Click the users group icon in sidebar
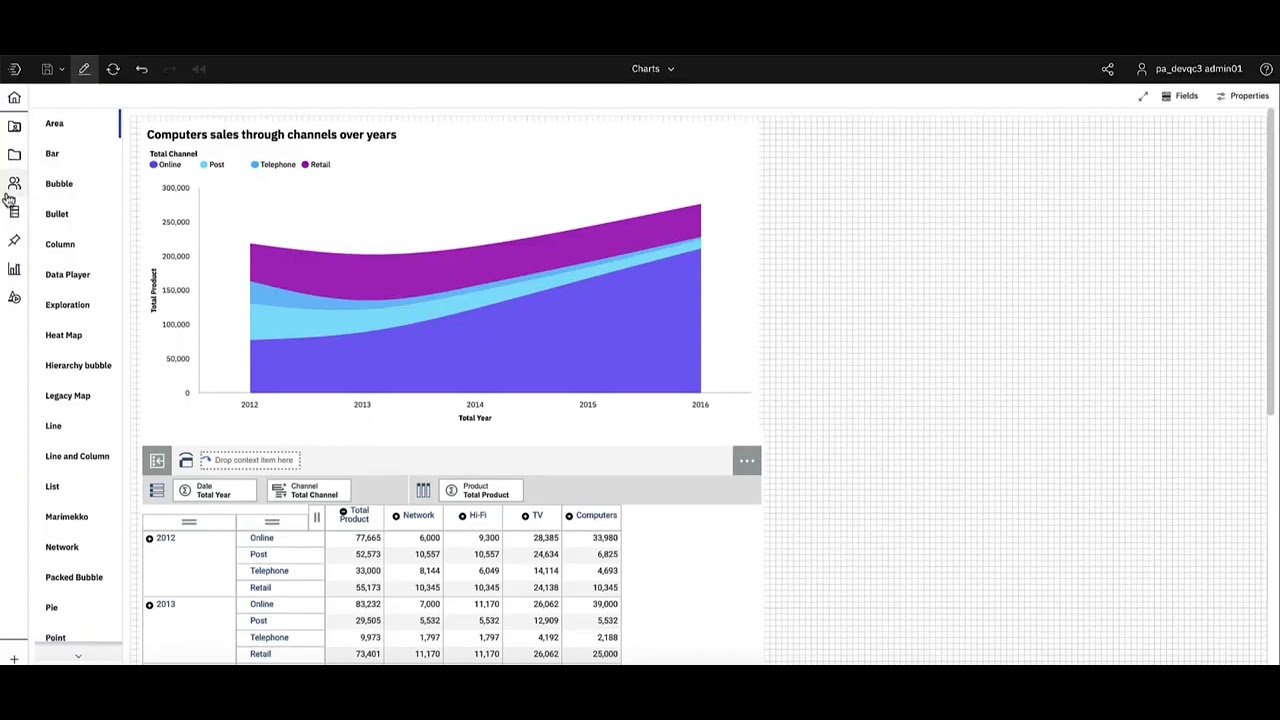Viewport: 1280px width, 720px height. (x=14, y=184)
